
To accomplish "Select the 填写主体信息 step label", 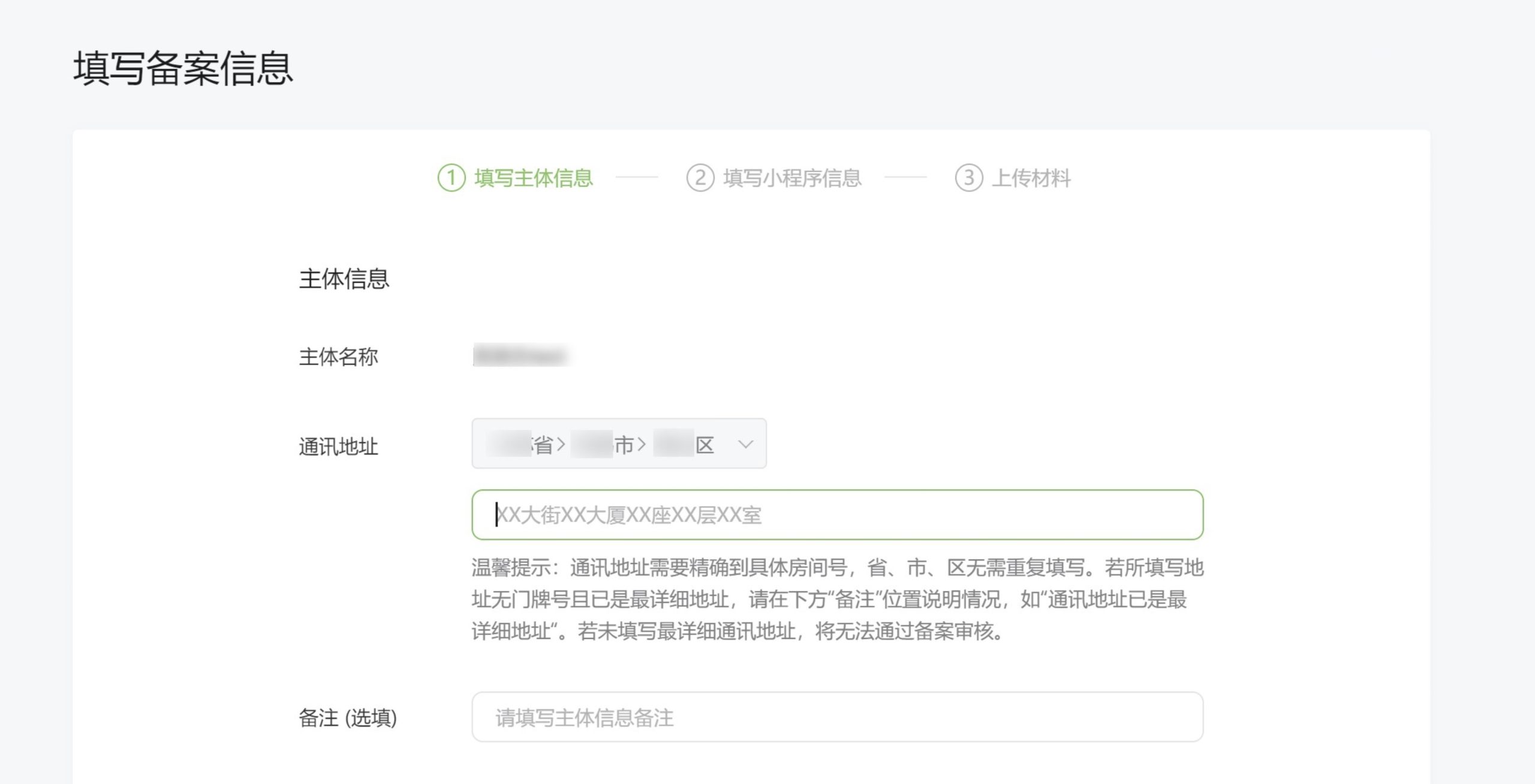I will 533,178.
